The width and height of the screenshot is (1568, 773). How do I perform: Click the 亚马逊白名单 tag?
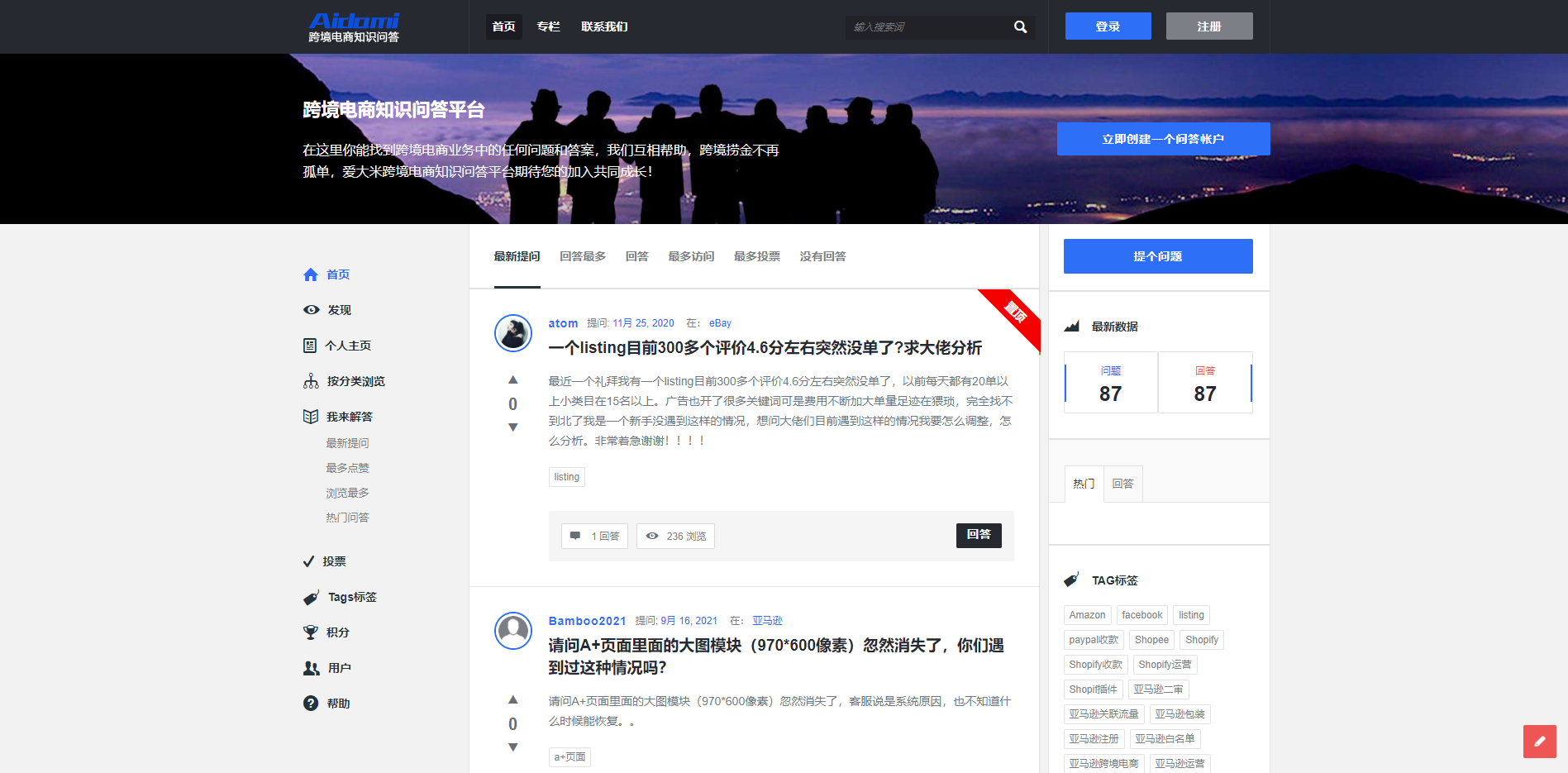(1165, 739)
